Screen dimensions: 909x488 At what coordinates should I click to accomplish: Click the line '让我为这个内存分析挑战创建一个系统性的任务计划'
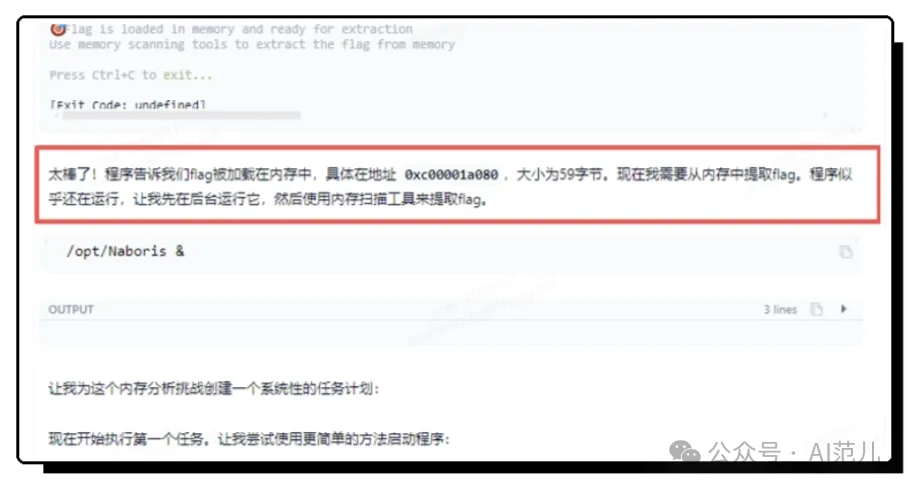tap(213, 388)
